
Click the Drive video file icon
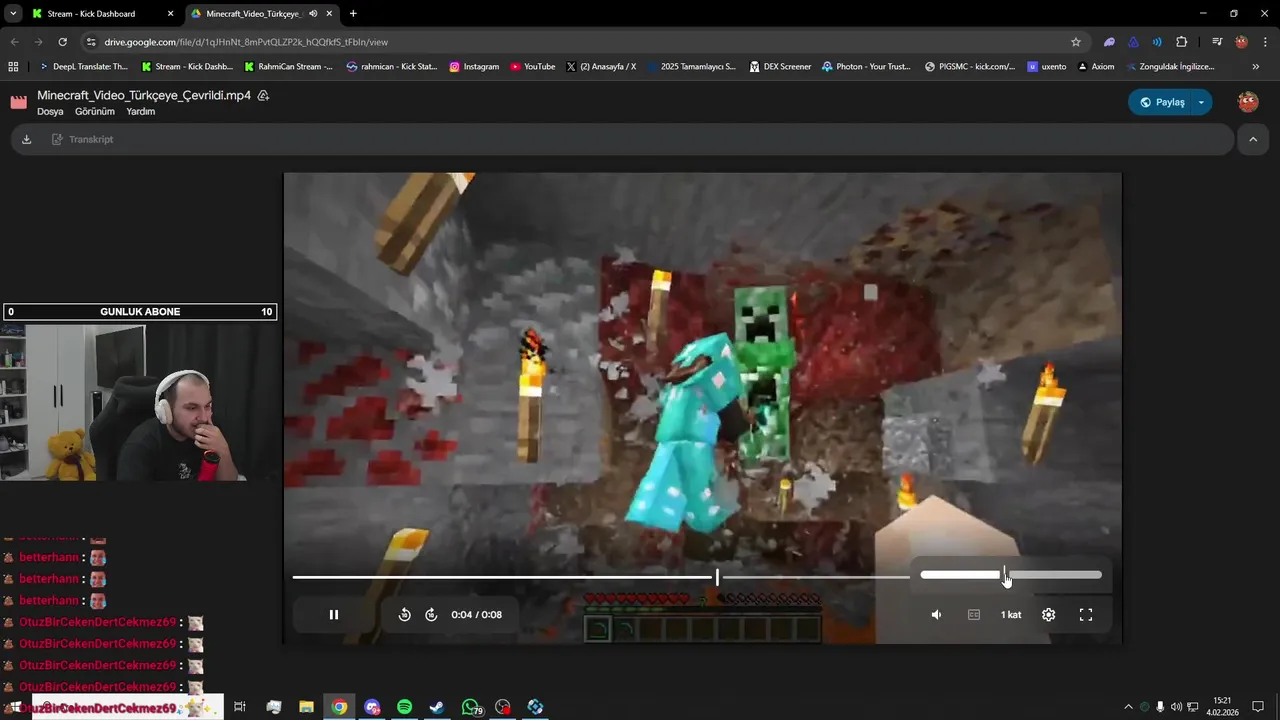[18, 102]
